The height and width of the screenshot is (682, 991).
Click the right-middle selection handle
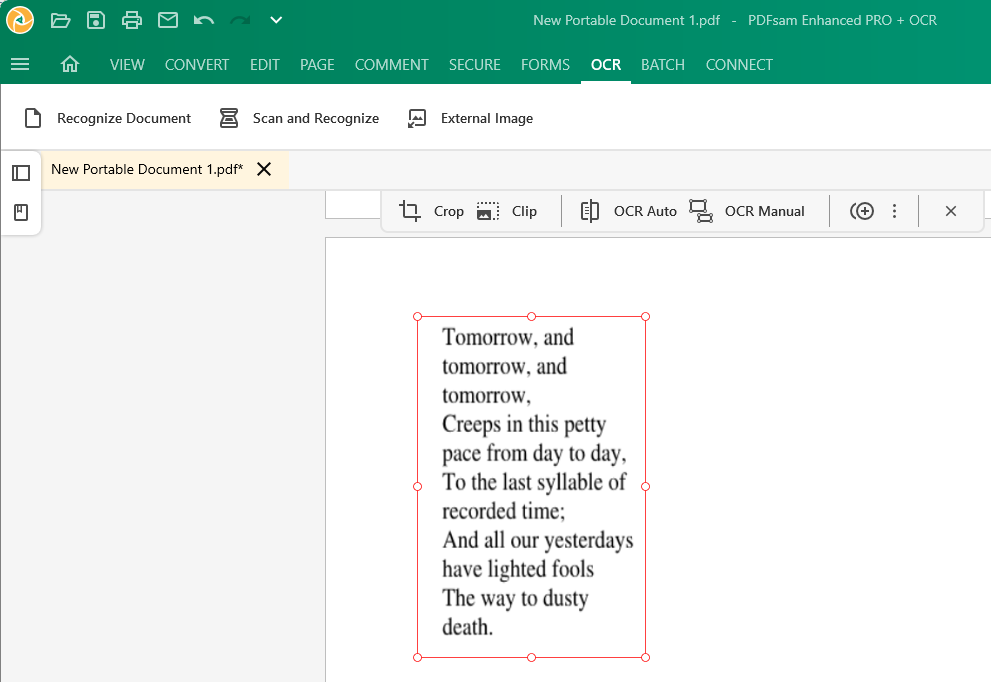tap(645, 487)
